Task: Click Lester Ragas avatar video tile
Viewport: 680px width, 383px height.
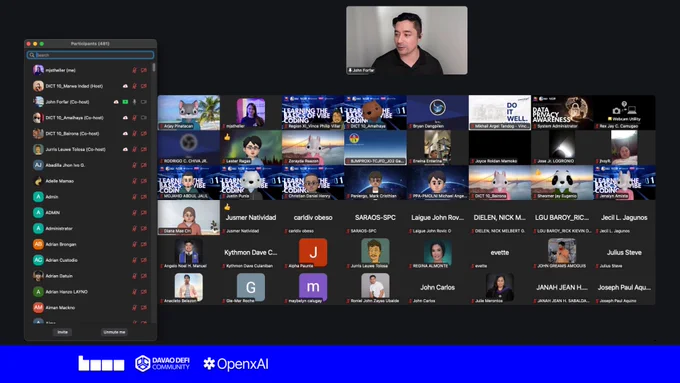Action: click(x=251, y=148)
